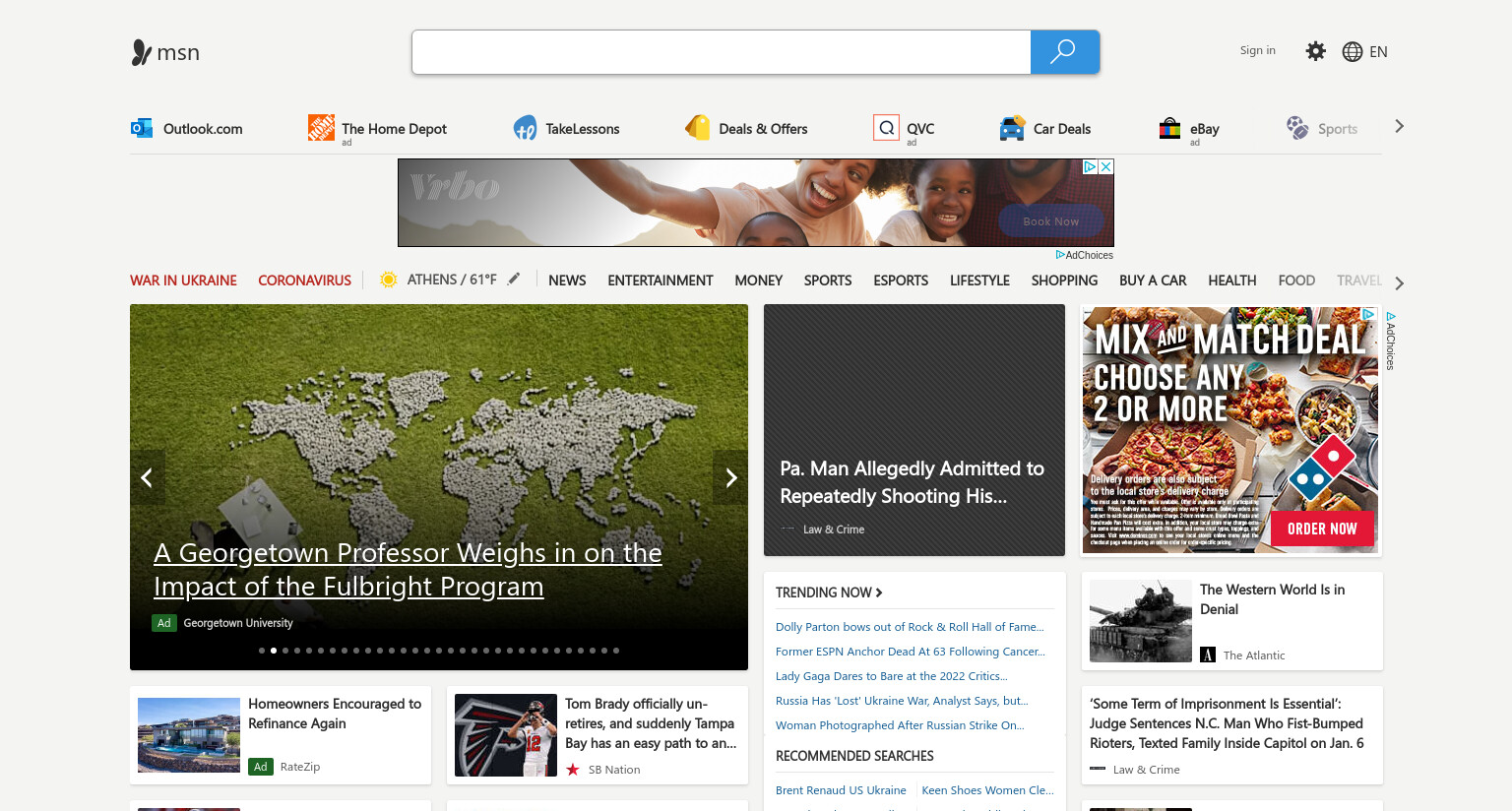This screenshot has width=1512, height=811.
Task: Open Woman Photographed After Russian Strike link
Action: 900,725
